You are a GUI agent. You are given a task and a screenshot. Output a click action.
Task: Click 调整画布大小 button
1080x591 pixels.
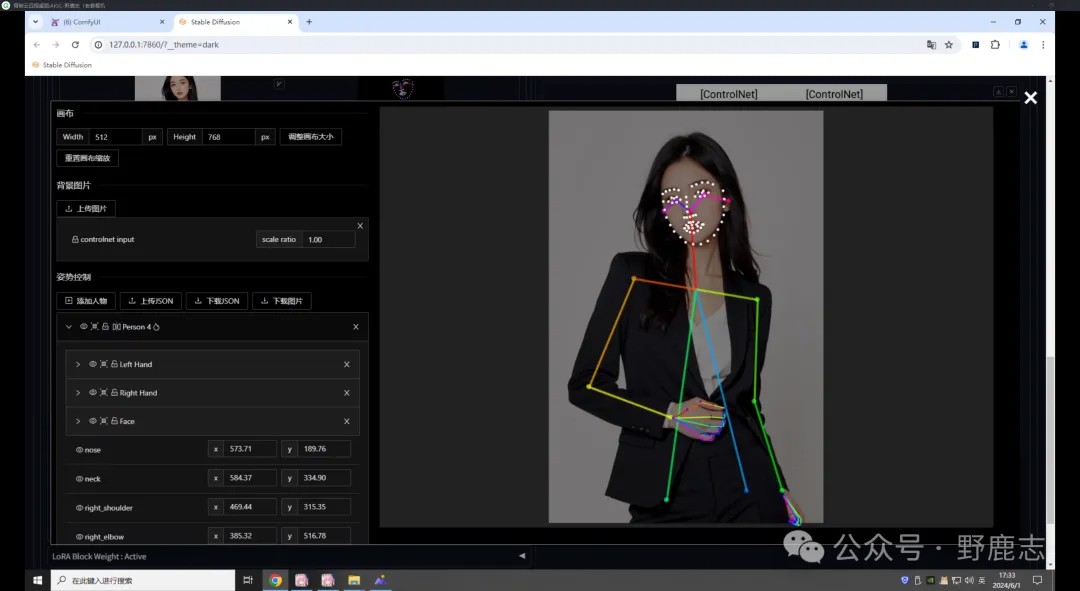[311, 136]
